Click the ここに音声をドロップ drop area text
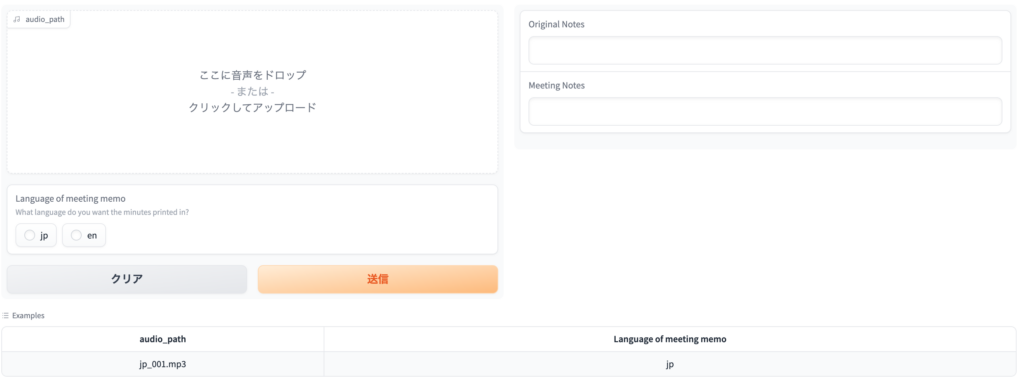1024x379 pixels. pyautogui.click(x=253, y=75)
